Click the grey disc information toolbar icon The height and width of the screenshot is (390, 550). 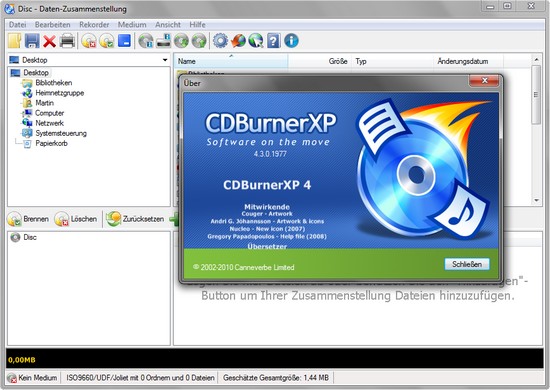[x=146, y=41]
